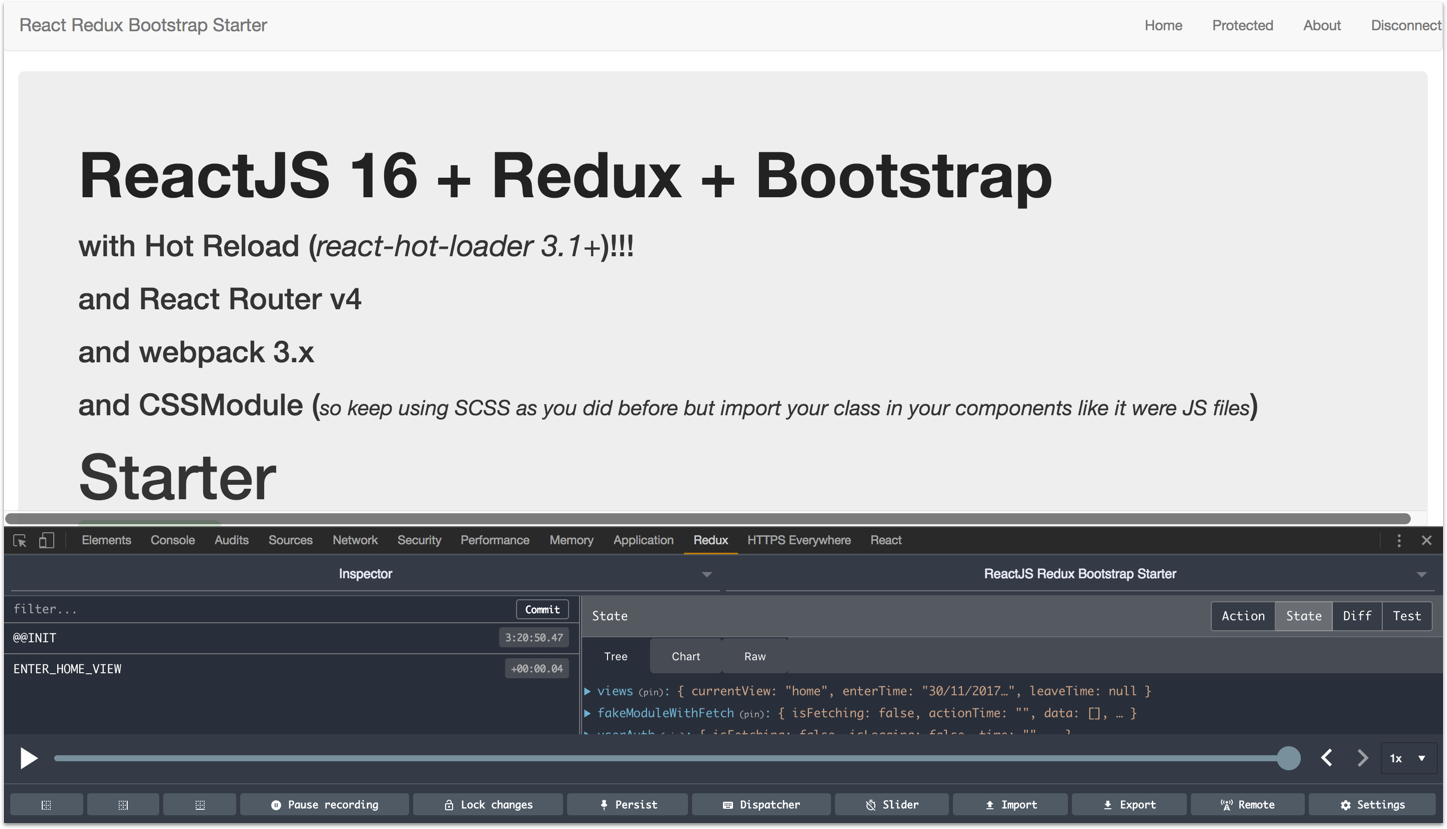Image resolution: width=1447 pixels, height=829 pixels.
Task: Select the first monitor layout icon
Action: pos(46,804)
